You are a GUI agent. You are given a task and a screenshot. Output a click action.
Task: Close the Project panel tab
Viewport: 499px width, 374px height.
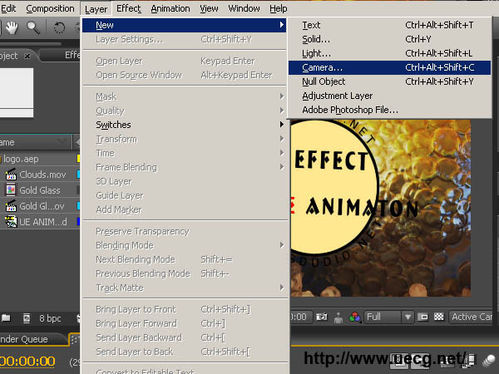click(x=27, y=56)
